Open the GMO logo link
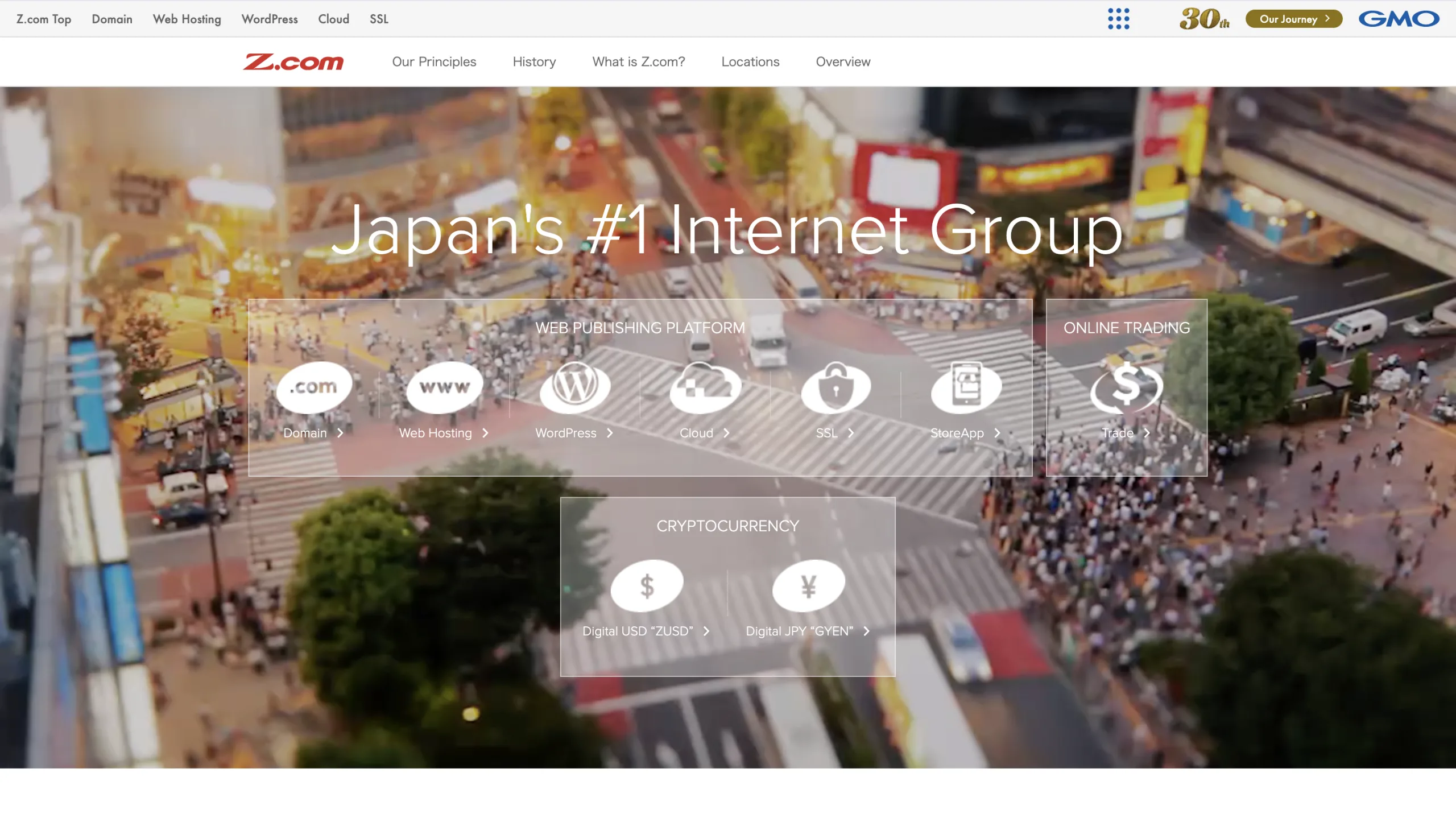The height and width of the screenshot is (822, 1456). point(1399,19)
